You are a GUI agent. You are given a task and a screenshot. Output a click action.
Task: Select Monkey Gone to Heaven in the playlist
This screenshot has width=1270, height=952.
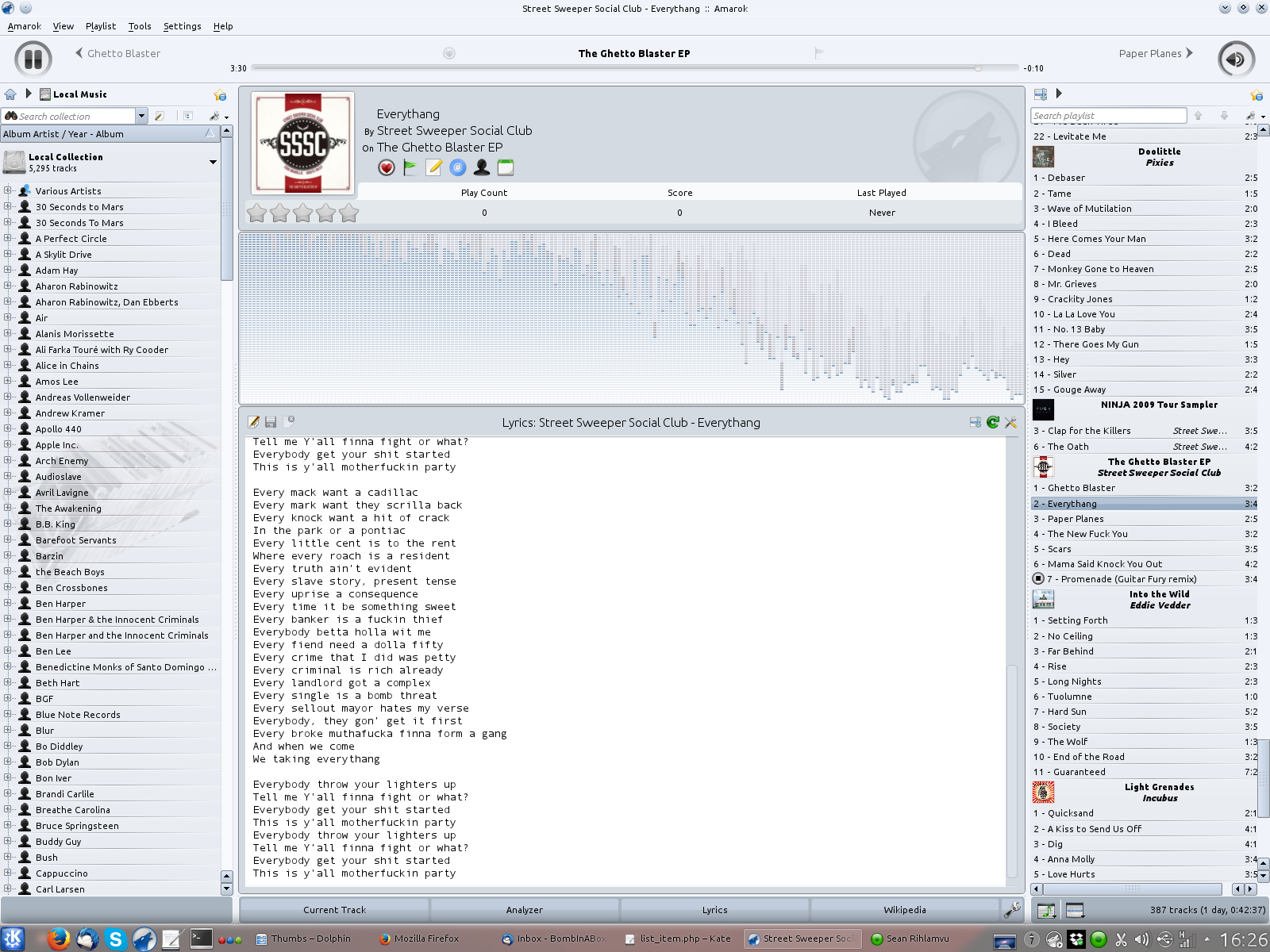click(x=1145, y=269)
